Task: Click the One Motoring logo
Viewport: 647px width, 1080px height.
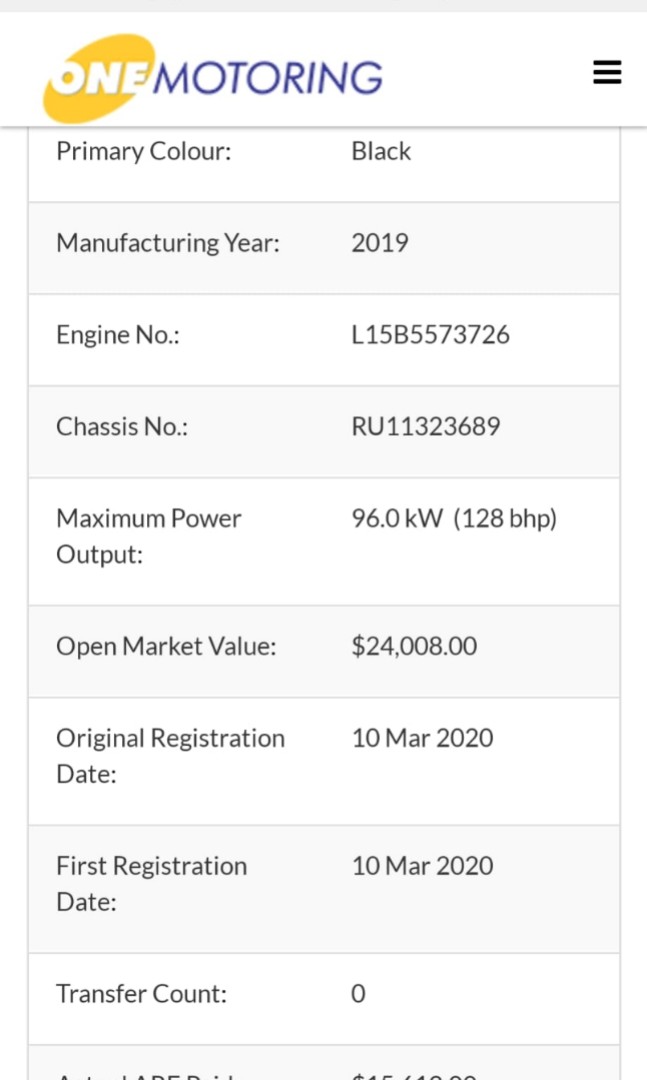Action: coord(213,78)
